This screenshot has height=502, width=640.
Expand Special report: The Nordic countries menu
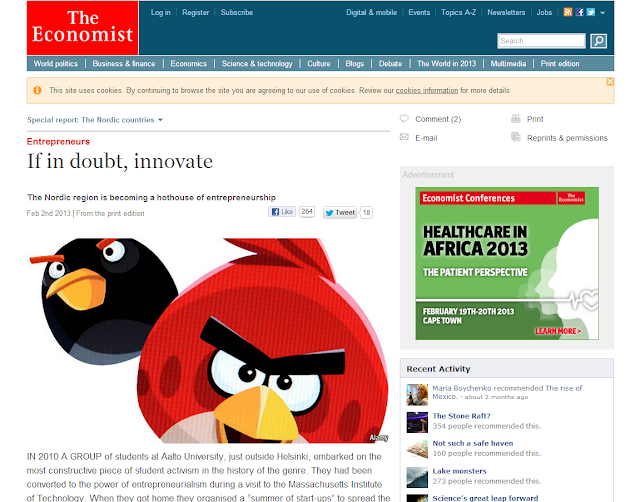pos(95,120)
